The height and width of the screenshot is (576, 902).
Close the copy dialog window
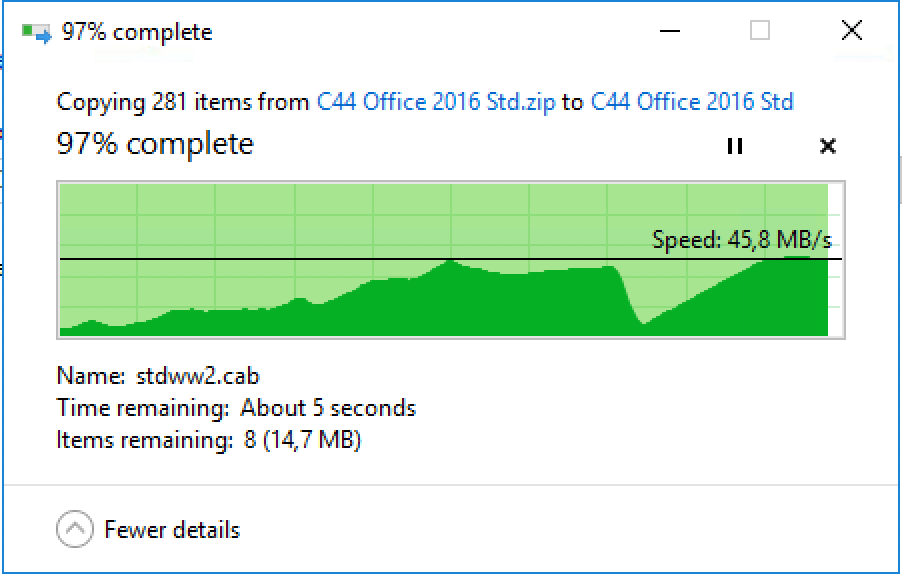[851, 32]
